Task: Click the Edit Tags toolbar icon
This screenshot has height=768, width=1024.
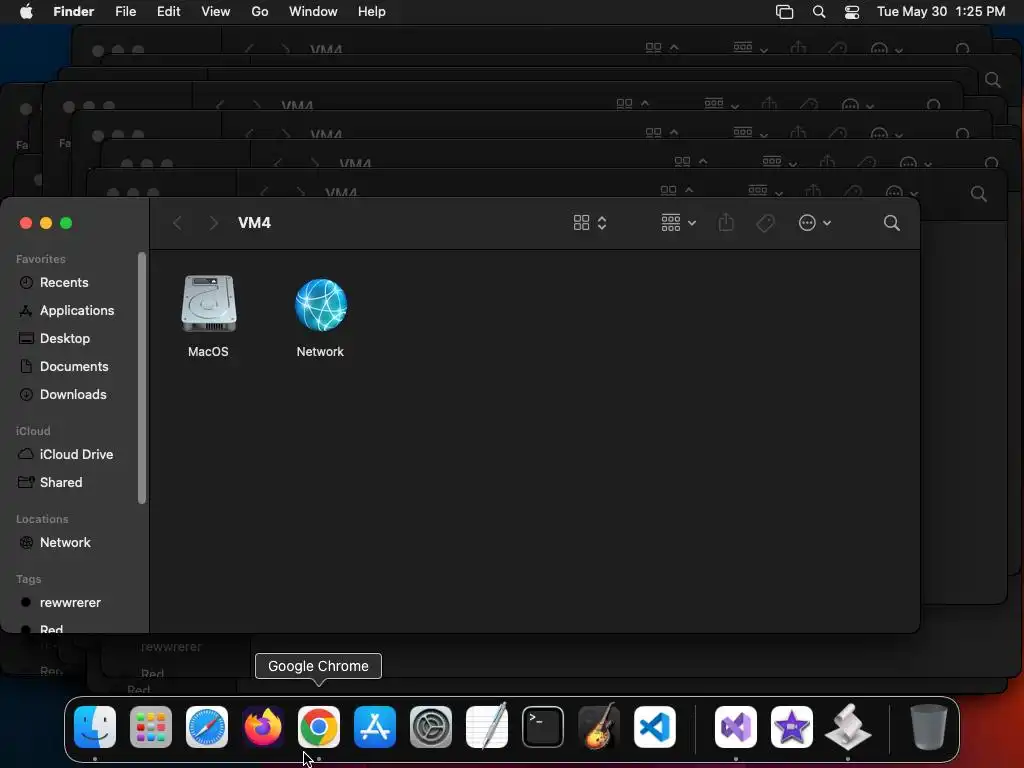Action: (765, 223)
